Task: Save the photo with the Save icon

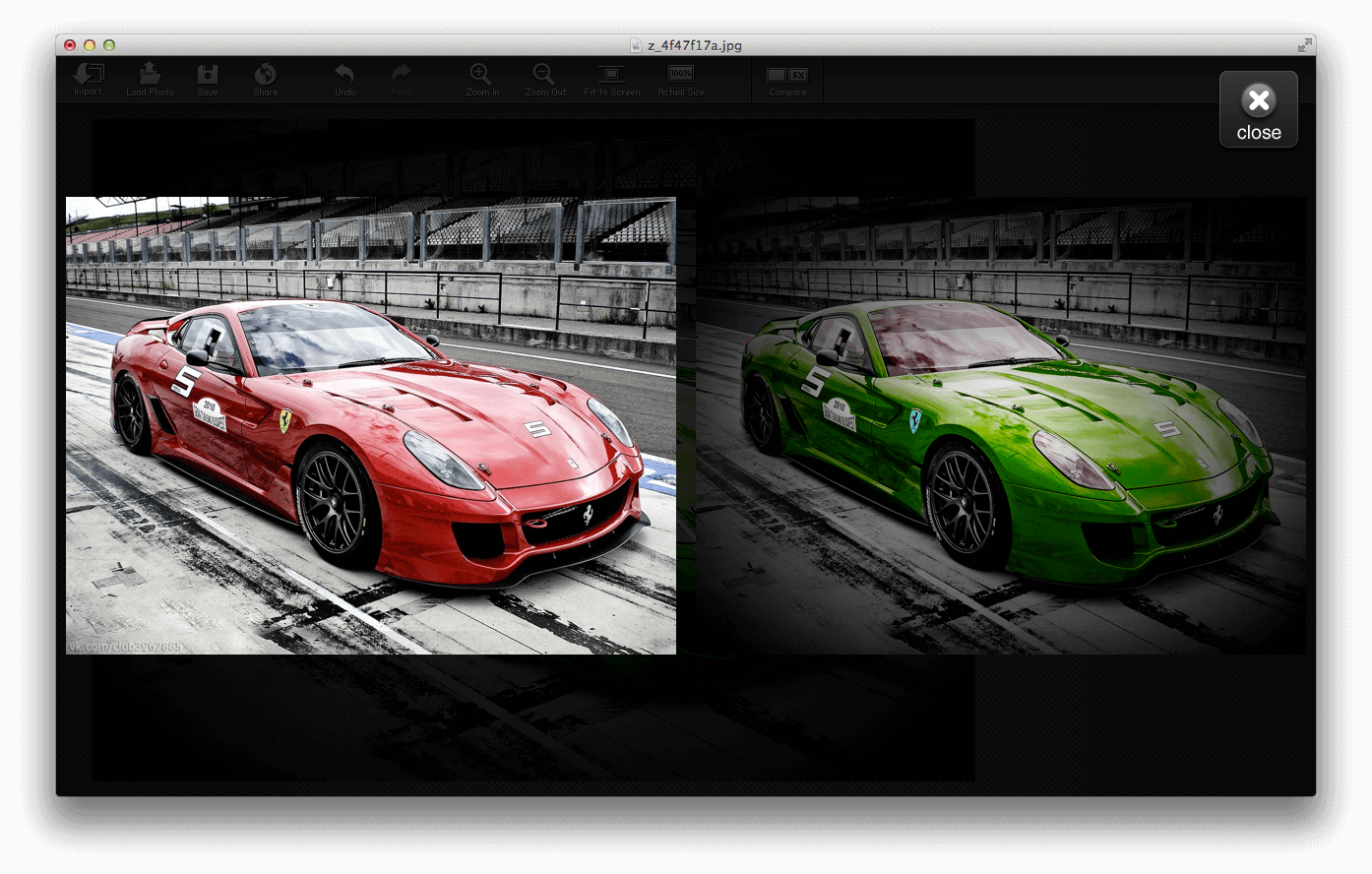Action: 208,79
